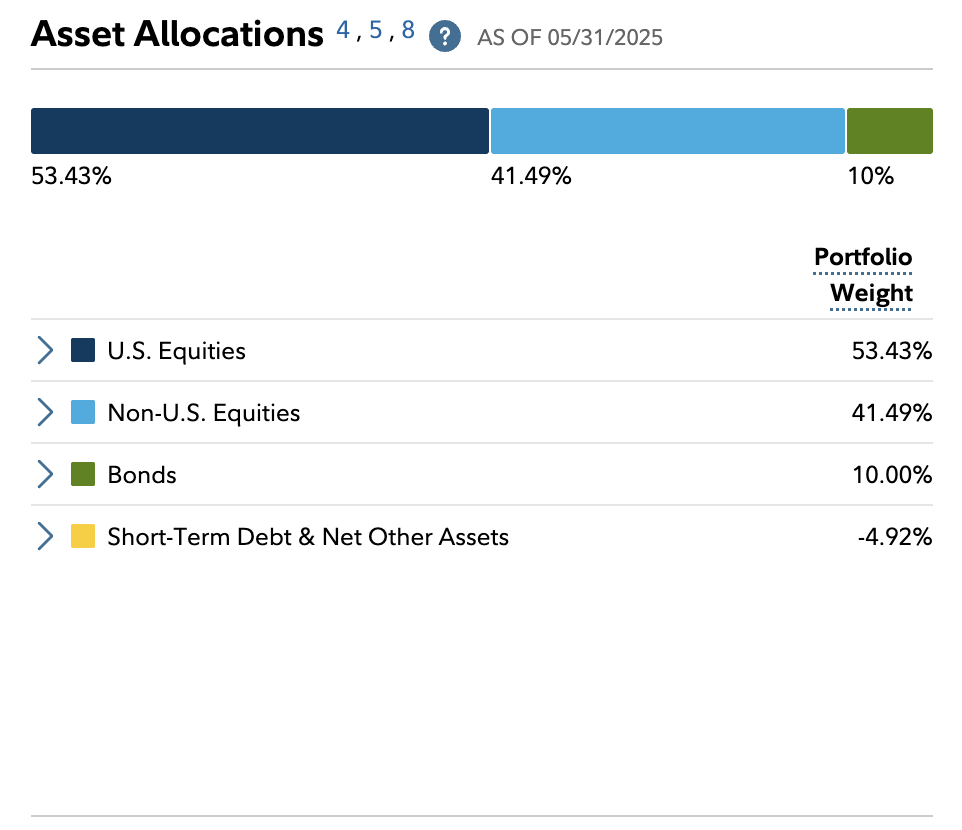Expand the Bonds row
Screen dimensions: 962x830
pyautogui.click(x=45, y=475)
